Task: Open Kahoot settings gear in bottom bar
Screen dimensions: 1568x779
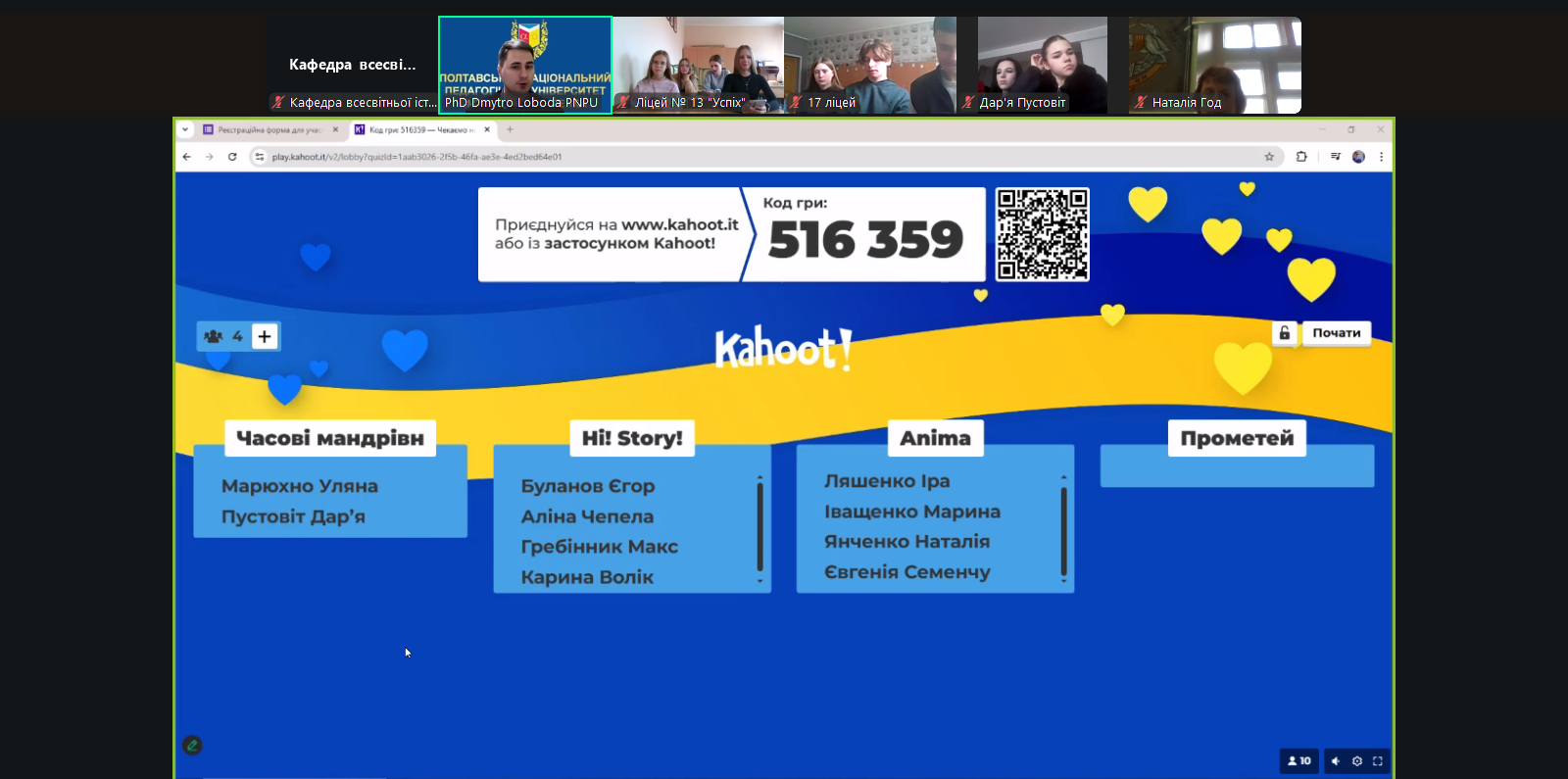Action: click(1357, 761)
